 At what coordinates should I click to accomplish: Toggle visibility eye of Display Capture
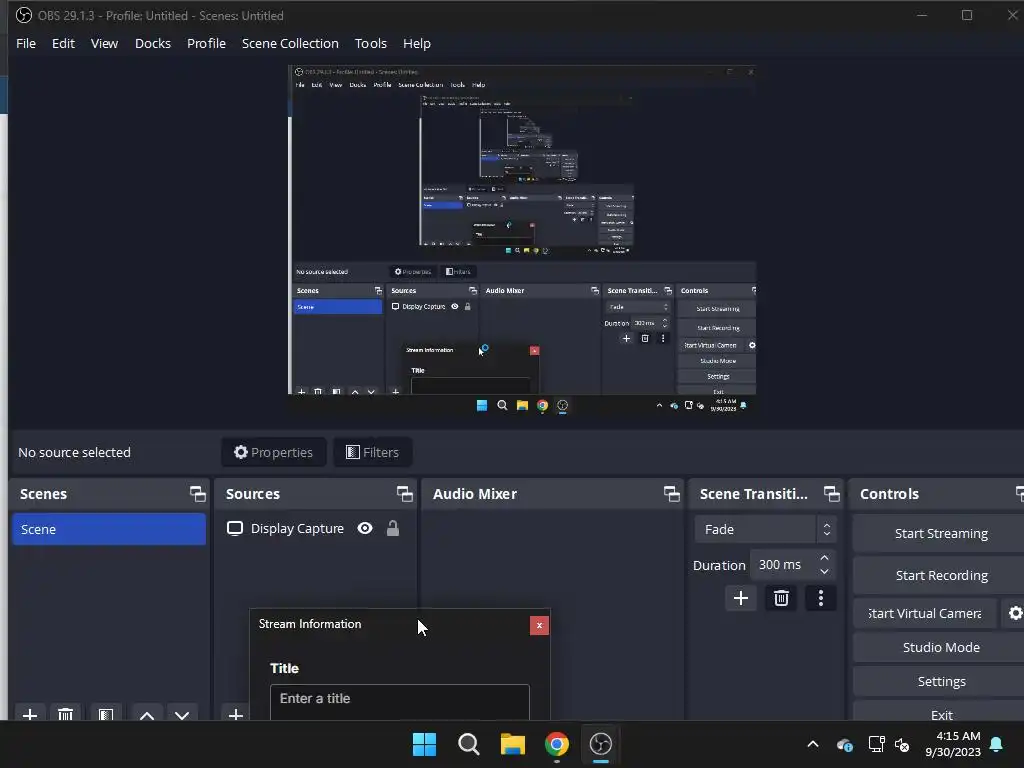pos(365,528)
